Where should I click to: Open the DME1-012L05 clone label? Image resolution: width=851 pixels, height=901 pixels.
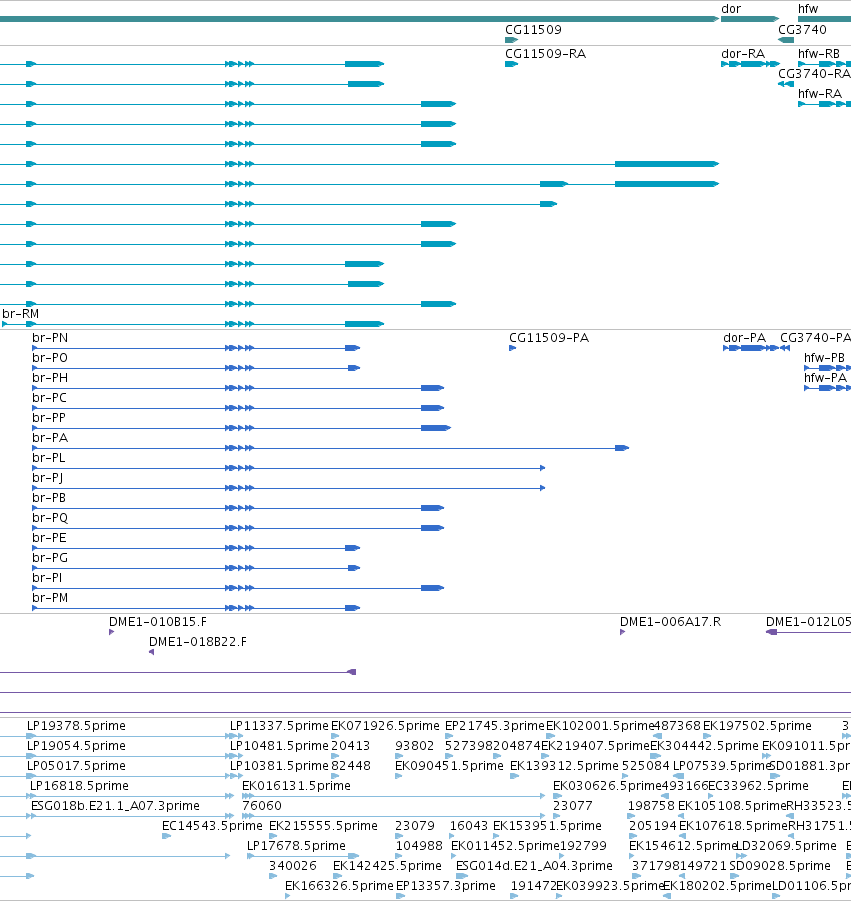(x=808, y=622)
